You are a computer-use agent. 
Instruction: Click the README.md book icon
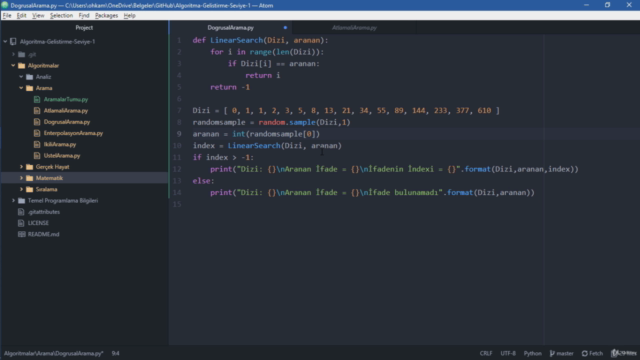21,234
